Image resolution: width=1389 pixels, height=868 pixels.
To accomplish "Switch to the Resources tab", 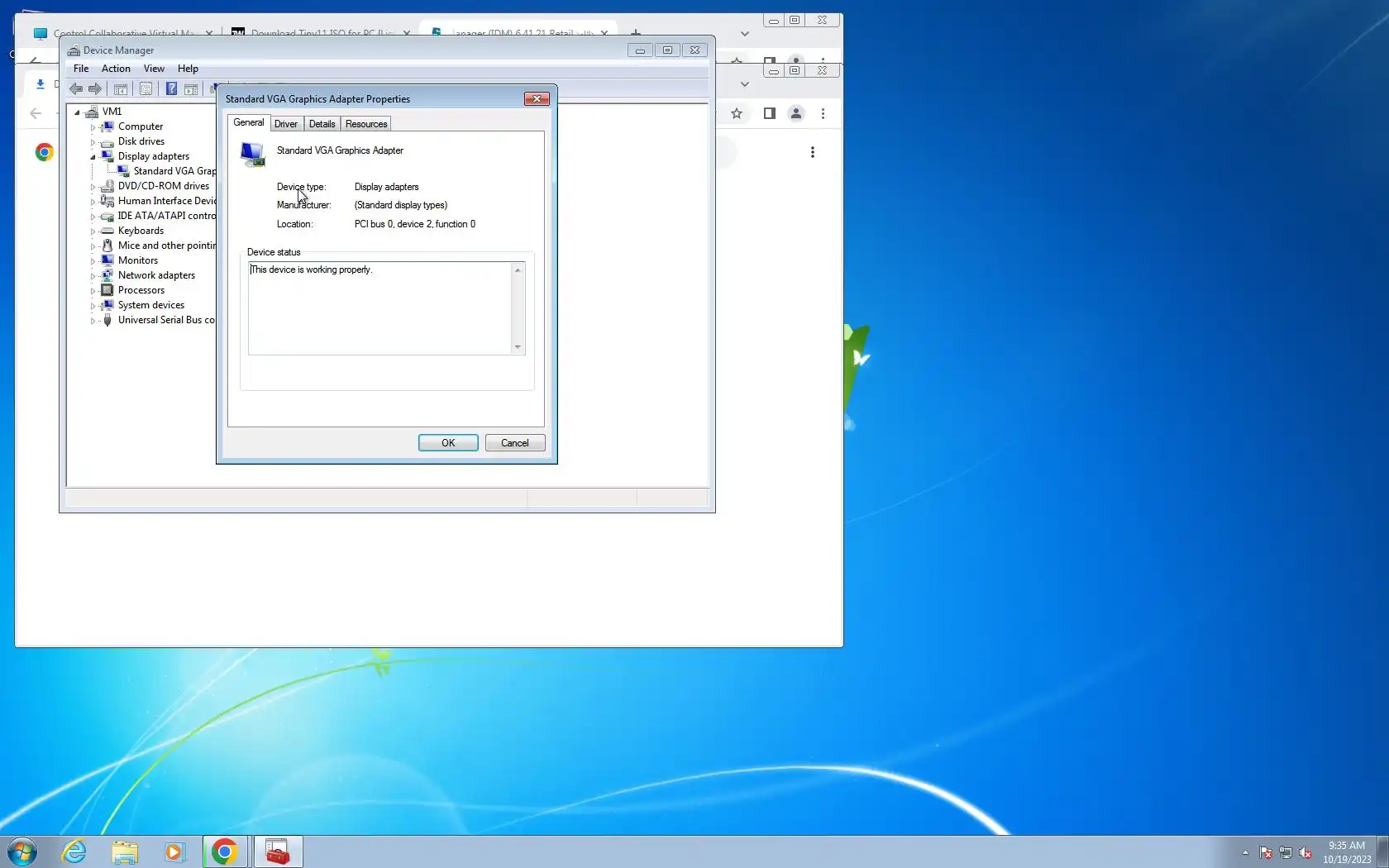I will tap(366, 124).
